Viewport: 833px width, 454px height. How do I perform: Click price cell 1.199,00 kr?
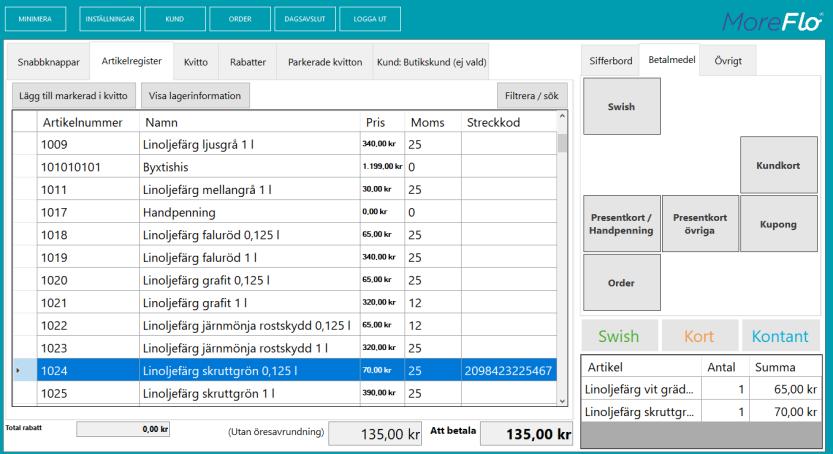click(x=382, y=166)
